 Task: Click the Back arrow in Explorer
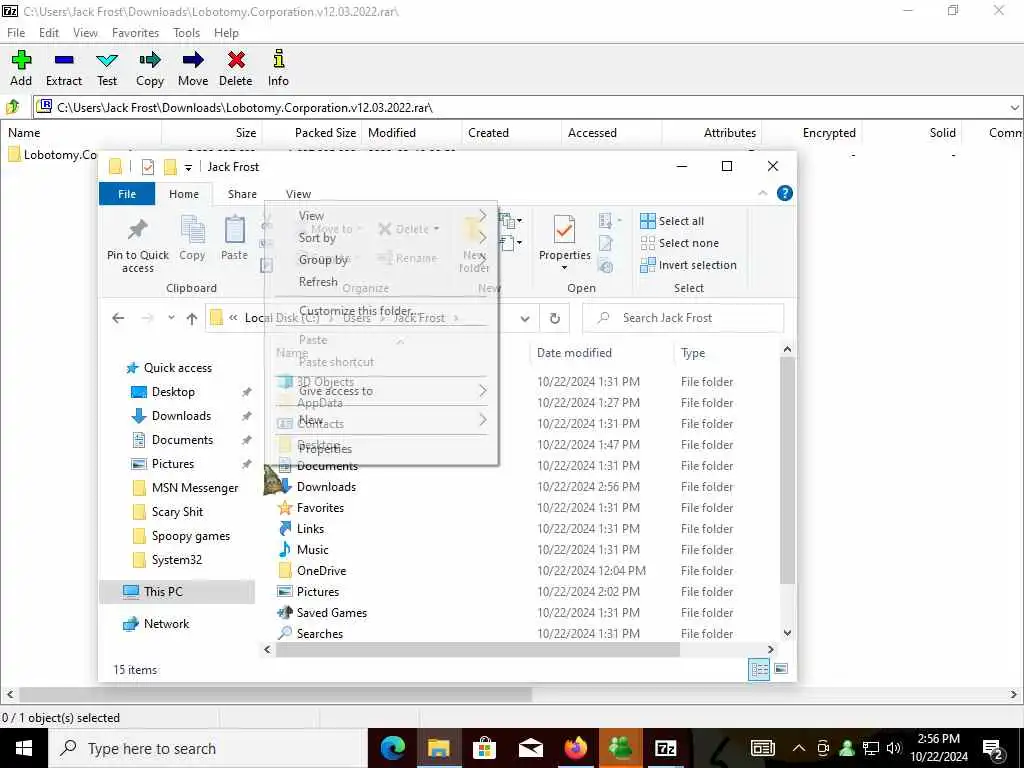(118, 318)
